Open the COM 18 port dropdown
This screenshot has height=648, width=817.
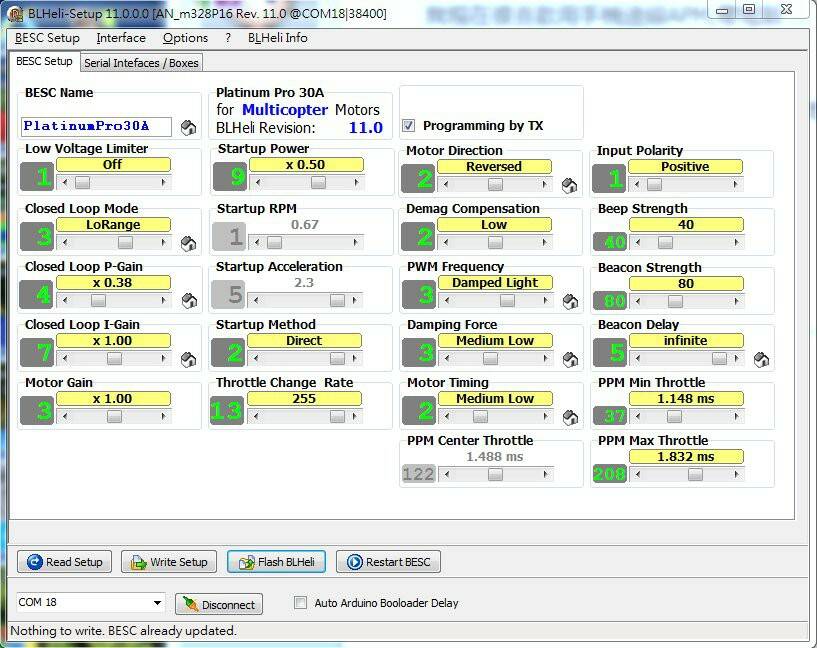click(157, 603)
